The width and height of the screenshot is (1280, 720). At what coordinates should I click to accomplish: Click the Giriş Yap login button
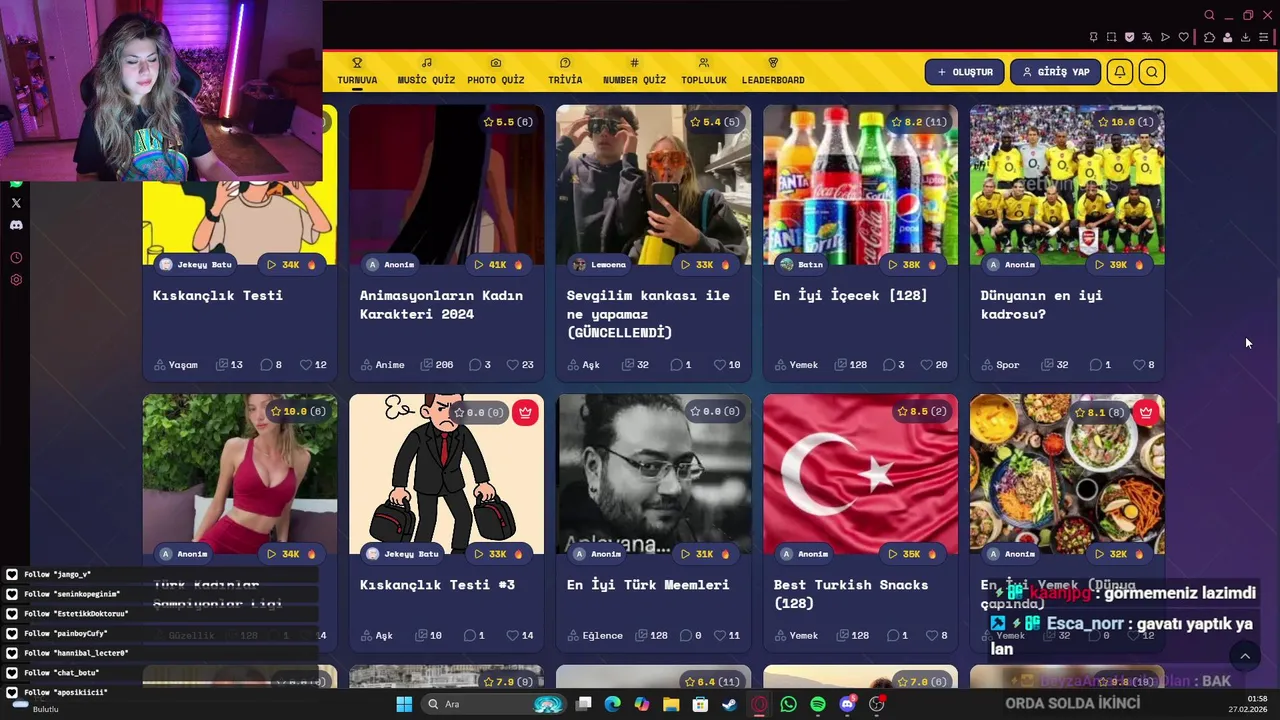click(x=1055, y=72)
